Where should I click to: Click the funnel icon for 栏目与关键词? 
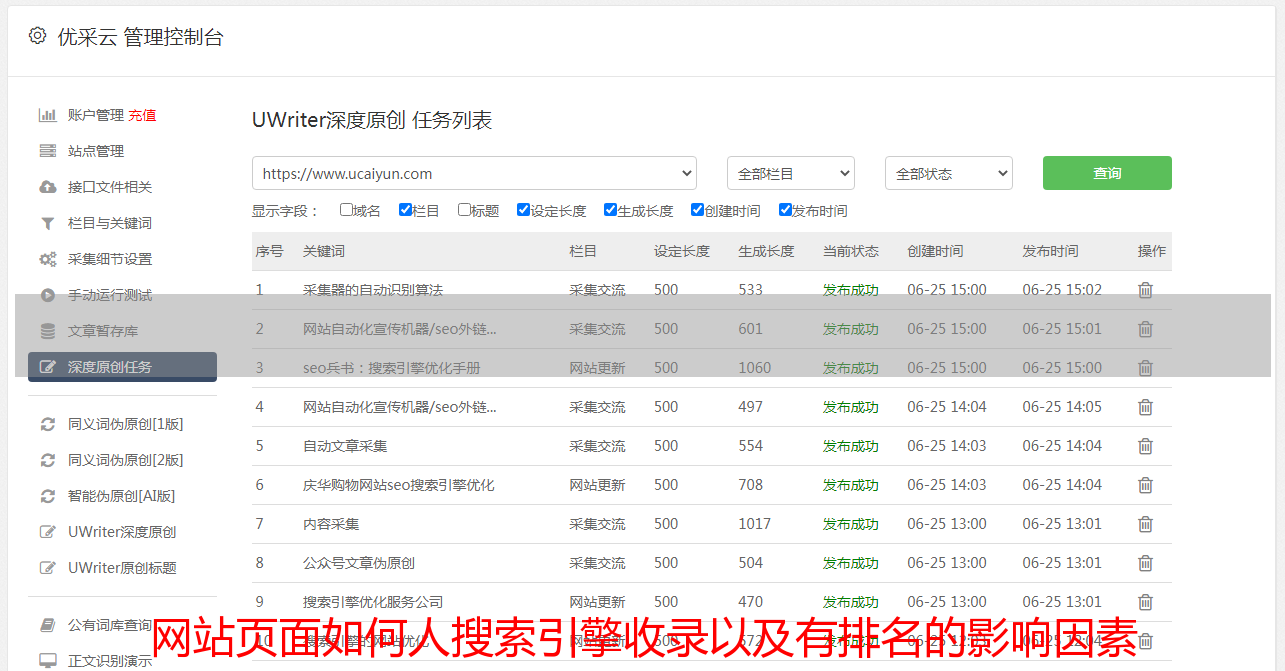click(47, 223)
